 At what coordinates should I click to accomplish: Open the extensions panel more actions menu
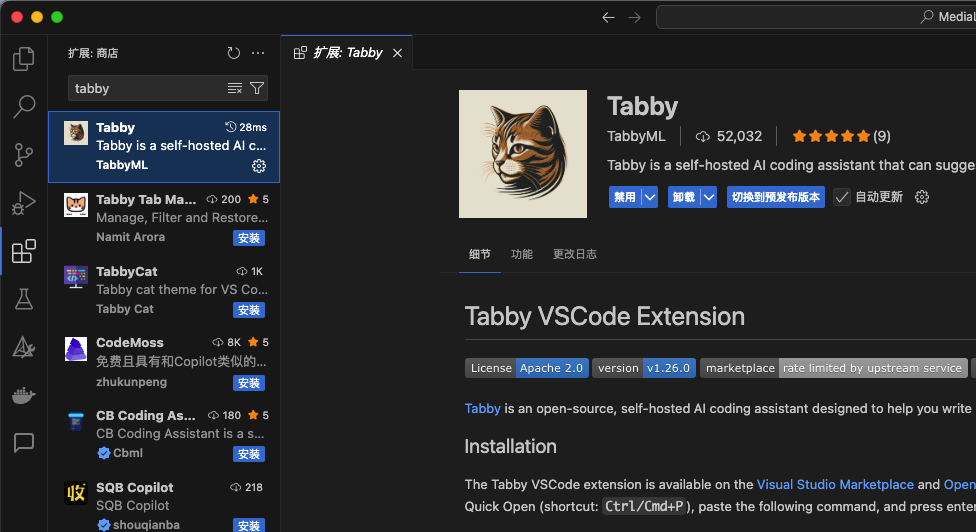pos(258,54)
